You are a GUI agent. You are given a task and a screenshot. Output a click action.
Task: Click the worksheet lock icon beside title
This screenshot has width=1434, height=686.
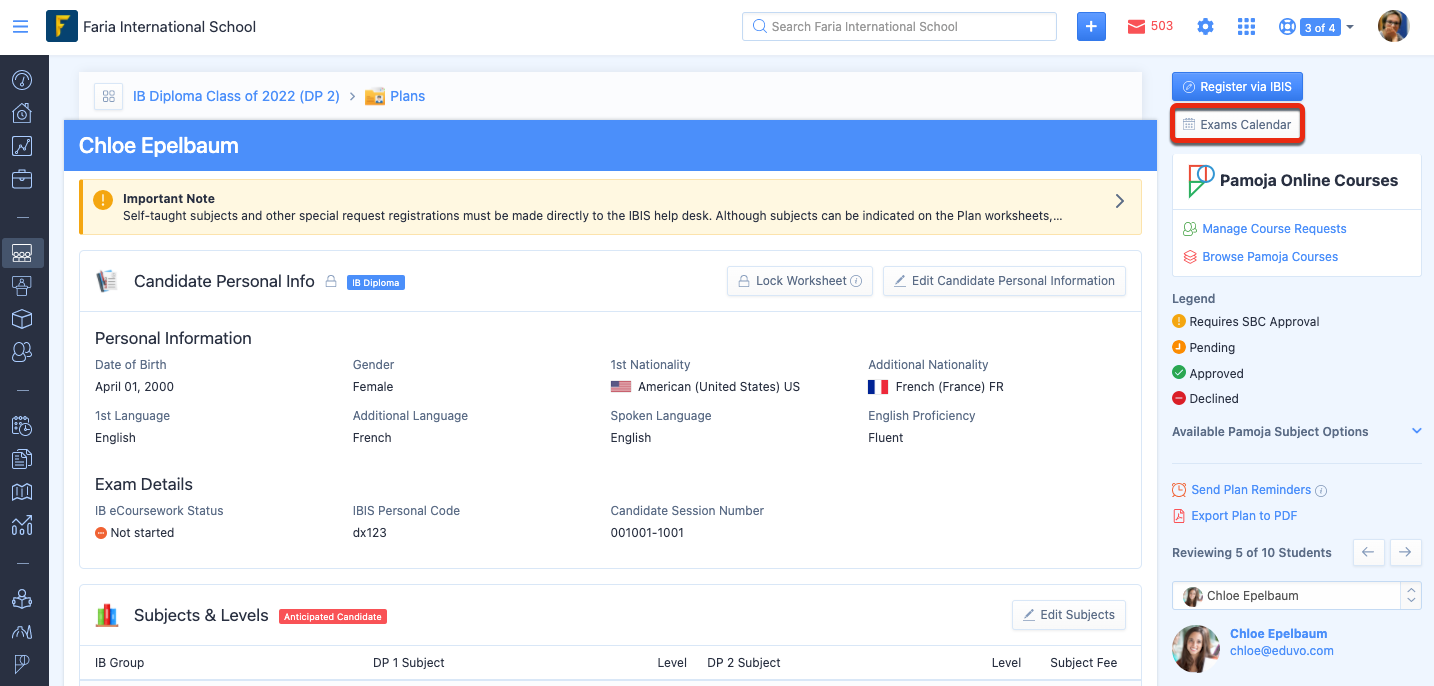330,282
